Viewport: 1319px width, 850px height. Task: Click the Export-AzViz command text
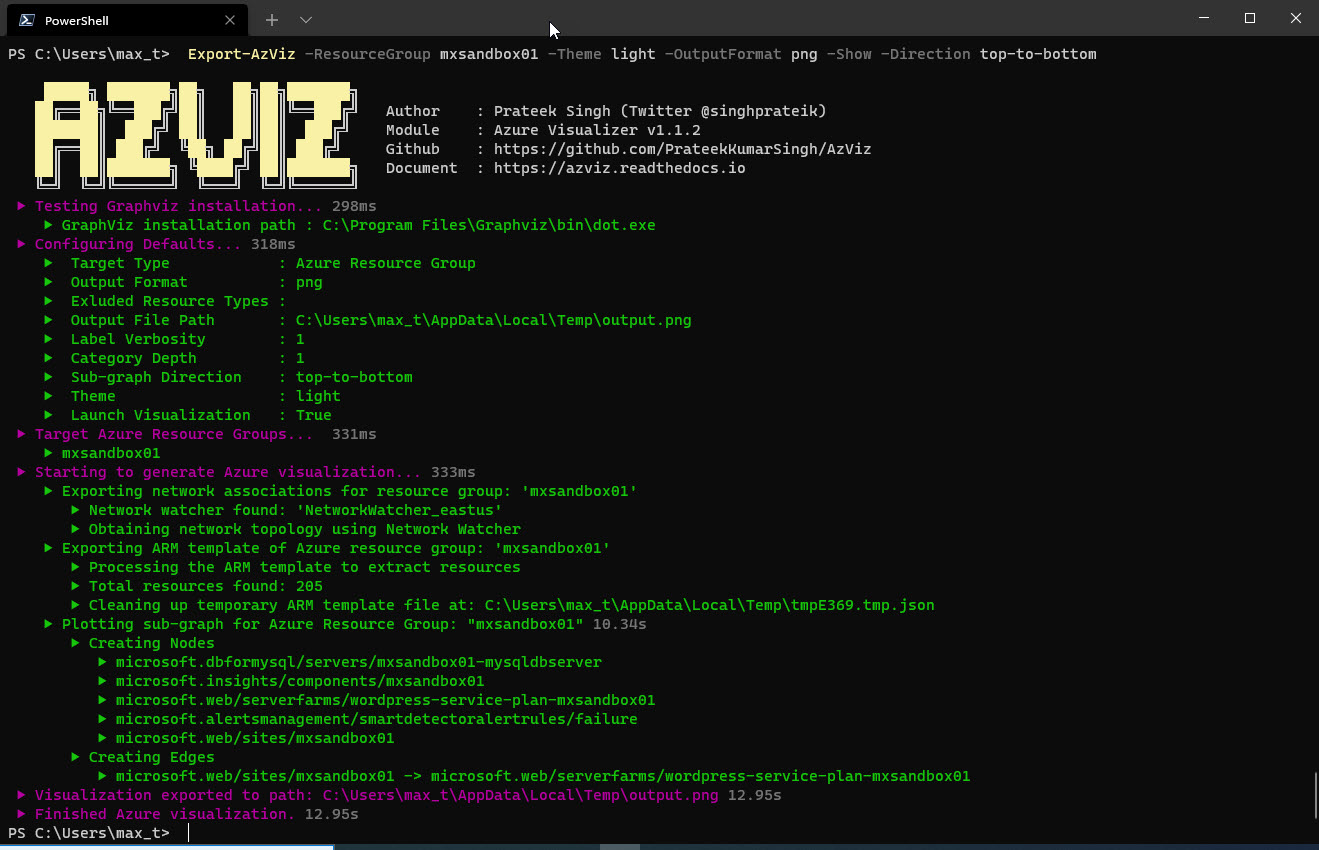[241, 54]
